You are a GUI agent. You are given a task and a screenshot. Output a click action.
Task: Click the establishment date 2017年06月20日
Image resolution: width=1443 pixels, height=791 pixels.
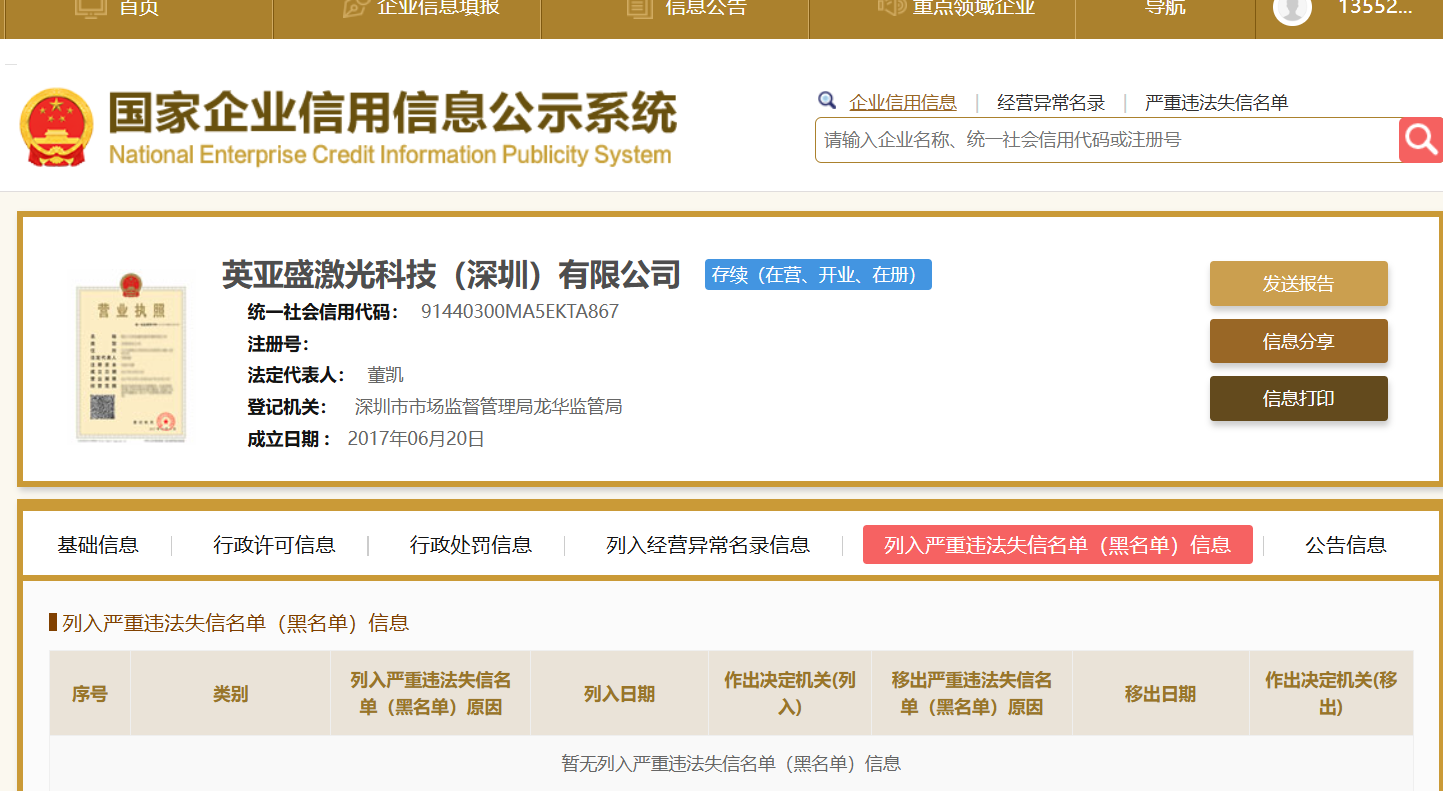pos(416,439)
